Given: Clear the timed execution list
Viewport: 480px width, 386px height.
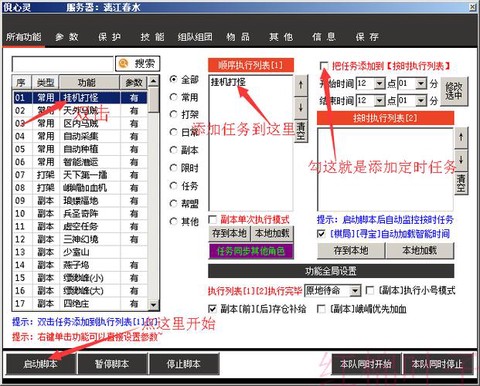Looking at the screenshot, I should (461, 183).
